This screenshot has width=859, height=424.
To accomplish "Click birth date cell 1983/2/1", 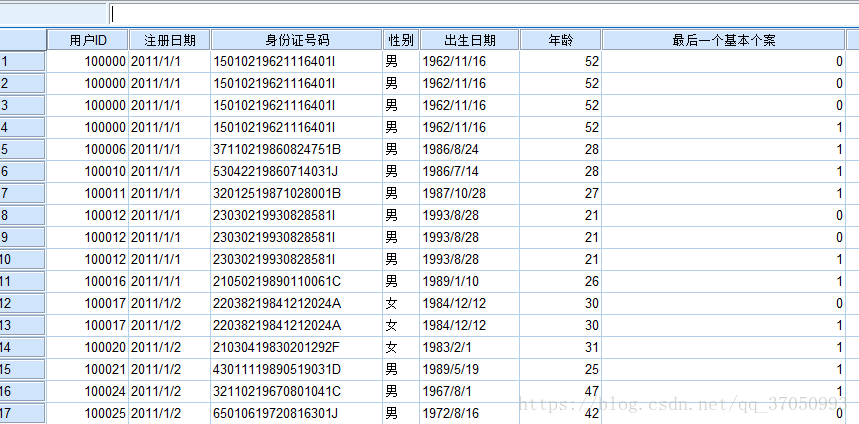I will (x=469, y=347).
